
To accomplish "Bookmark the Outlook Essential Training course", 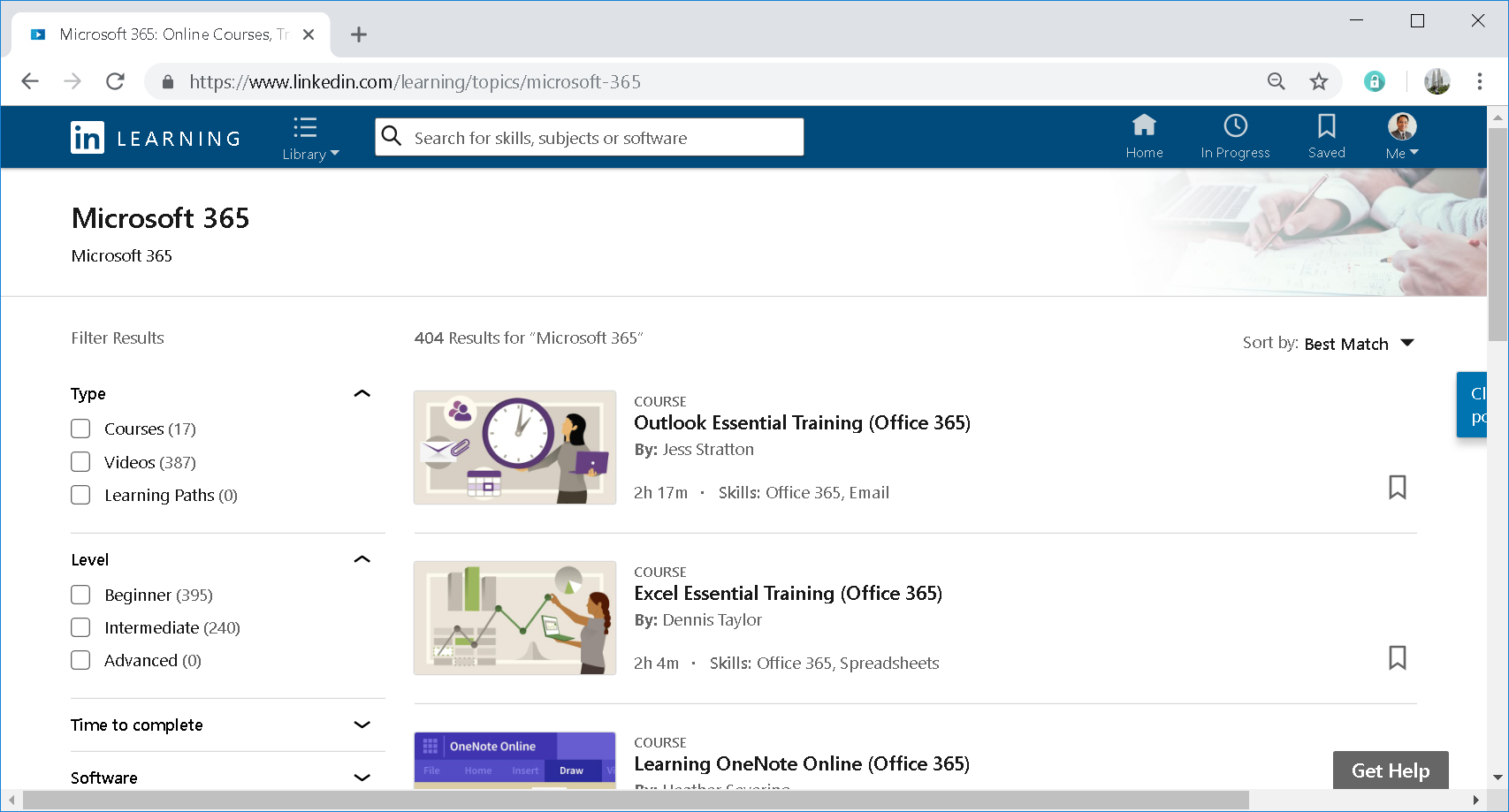I will point(1398,487).
